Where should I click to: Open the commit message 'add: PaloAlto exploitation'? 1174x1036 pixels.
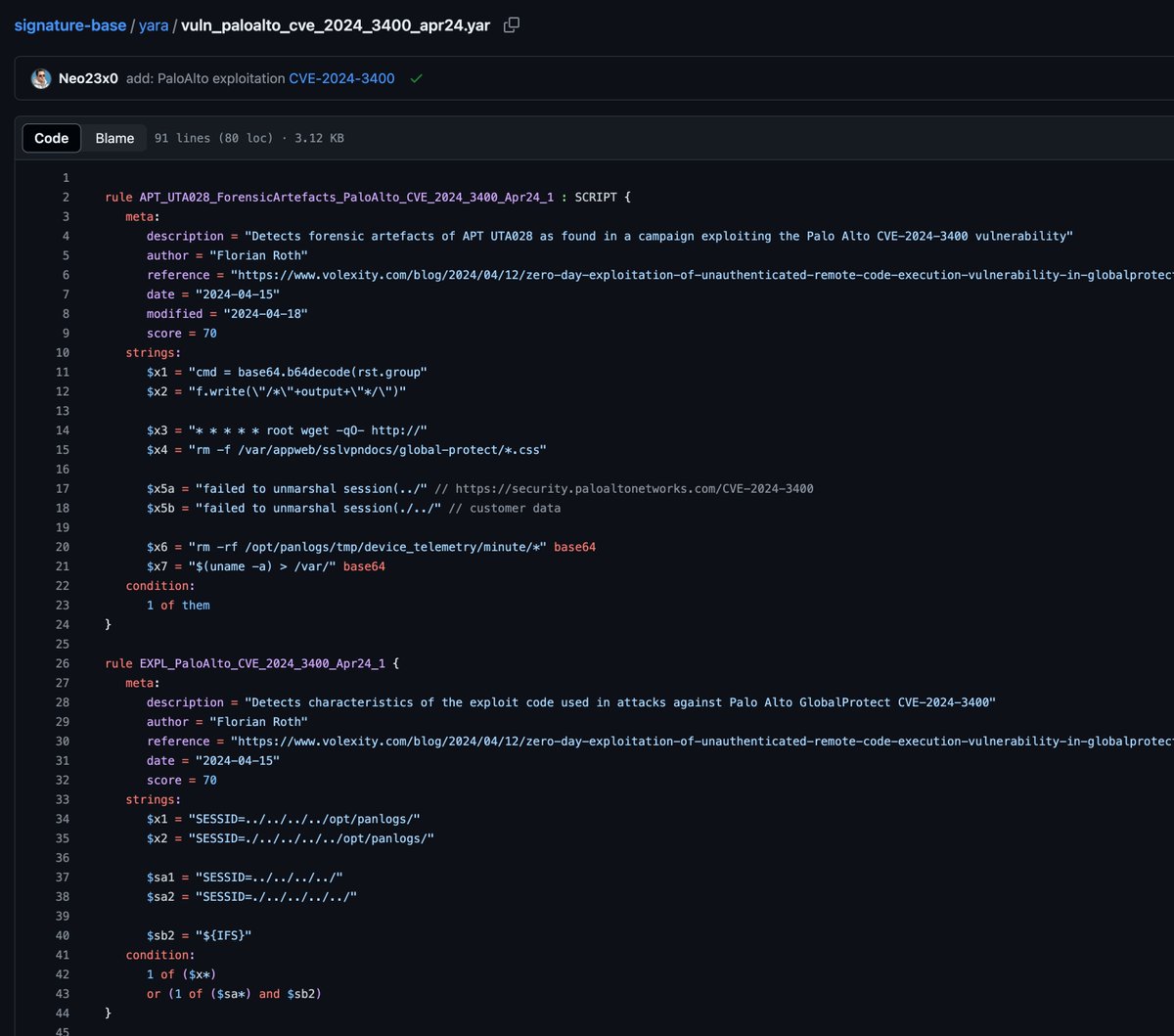point(205,78)
